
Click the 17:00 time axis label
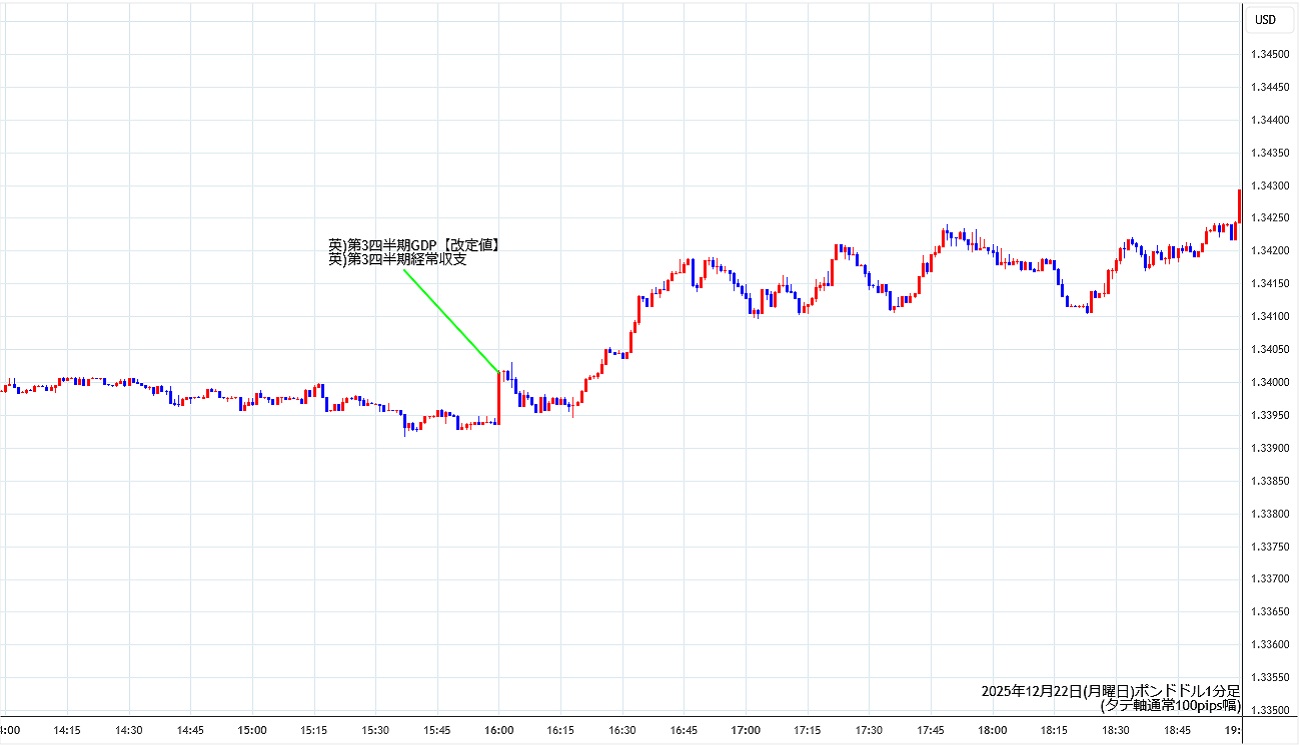(746, 730)
